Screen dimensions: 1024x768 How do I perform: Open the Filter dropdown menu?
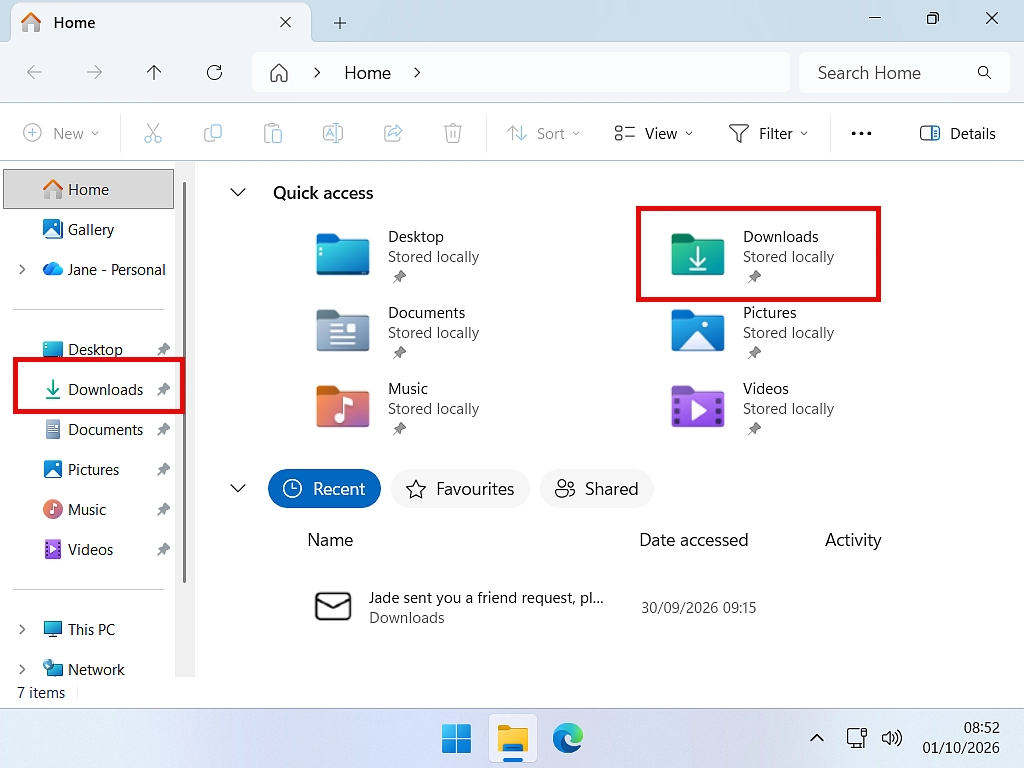click(768, 133)
